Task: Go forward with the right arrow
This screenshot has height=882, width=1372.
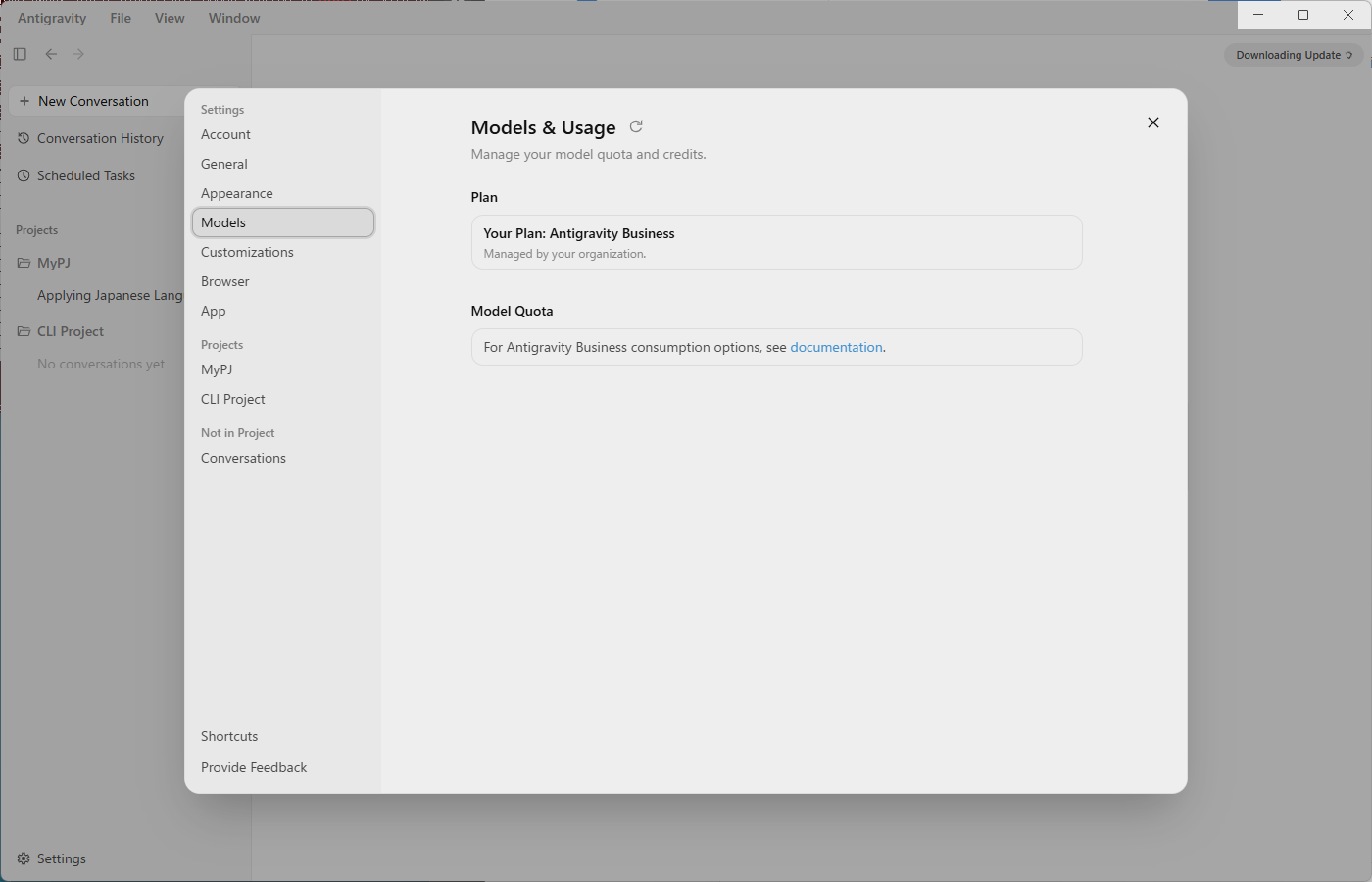Action: tap(78, 54)
